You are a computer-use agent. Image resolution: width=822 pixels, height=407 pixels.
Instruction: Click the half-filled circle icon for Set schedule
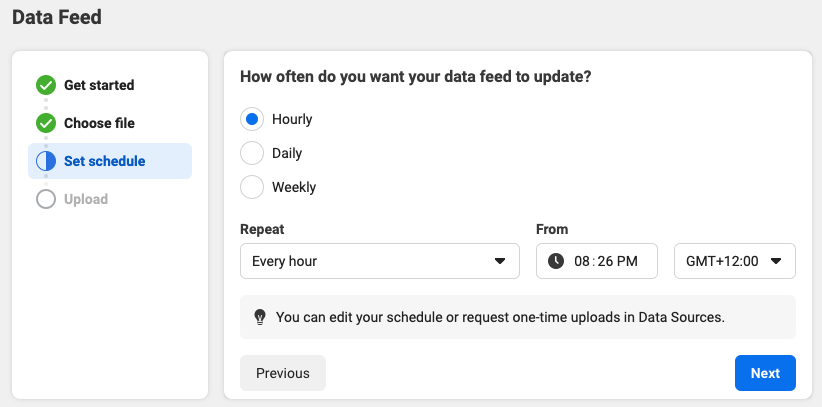(46, 161)
